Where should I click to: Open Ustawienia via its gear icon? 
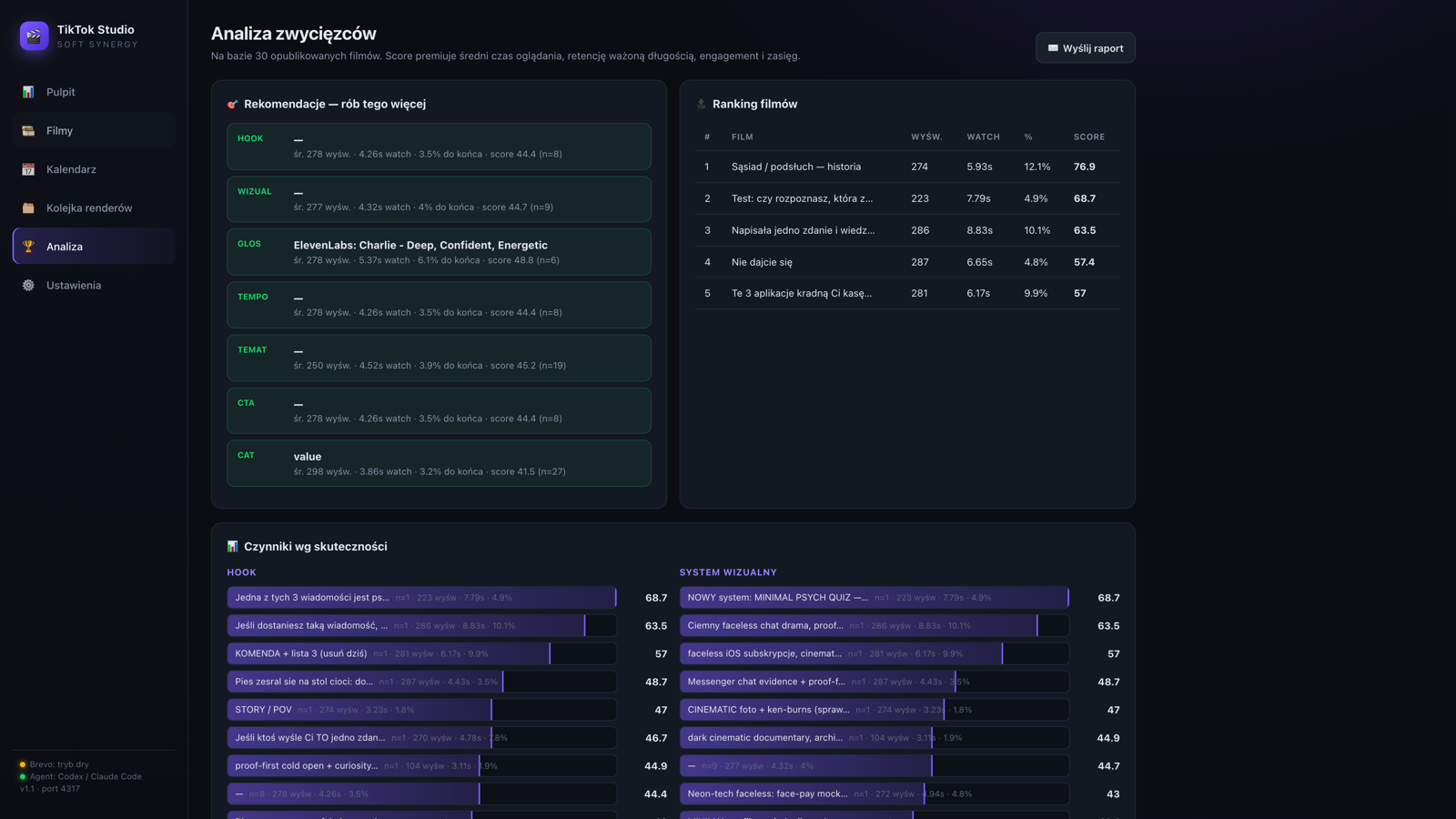[x=28, y=286]
